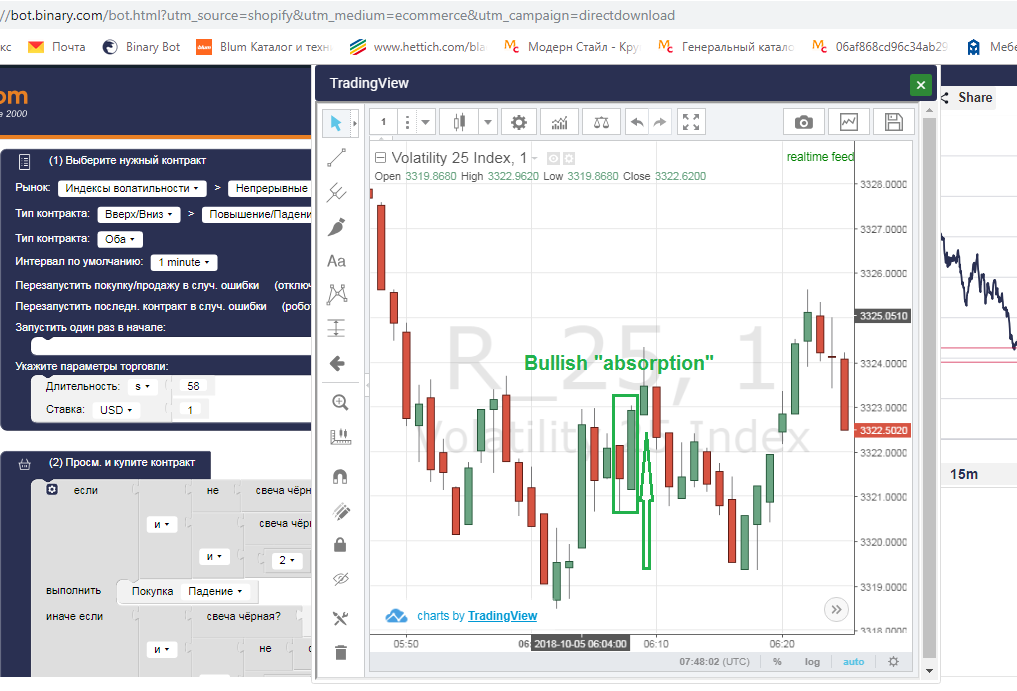Open chart properties gear in top toolbar
1017x691 pixels.
[518, 122]
